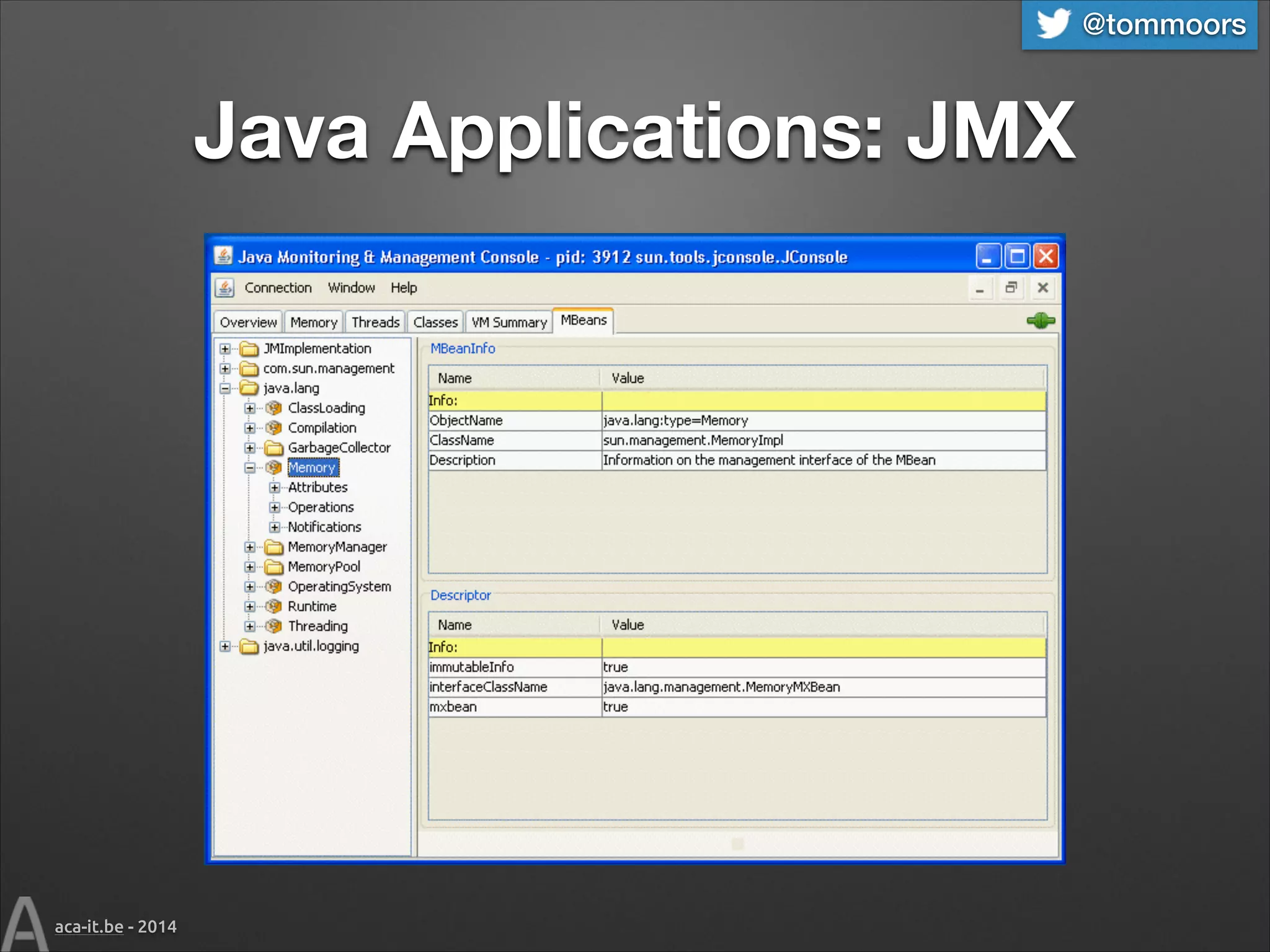Switch to the VM Summary tab
The height and width of the screenshot is (952, 1270).
pos(509,322)
